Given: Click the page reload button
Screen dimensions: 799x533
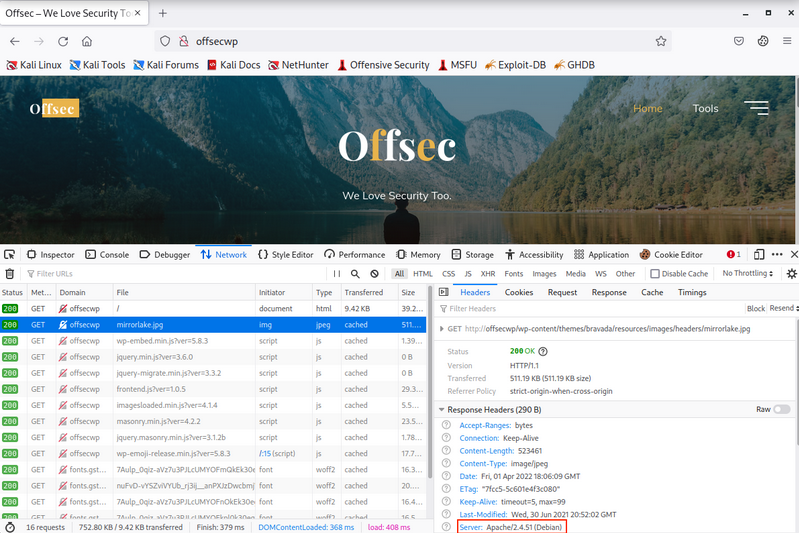Looking at the screenshot, I should tap(63, 41).
